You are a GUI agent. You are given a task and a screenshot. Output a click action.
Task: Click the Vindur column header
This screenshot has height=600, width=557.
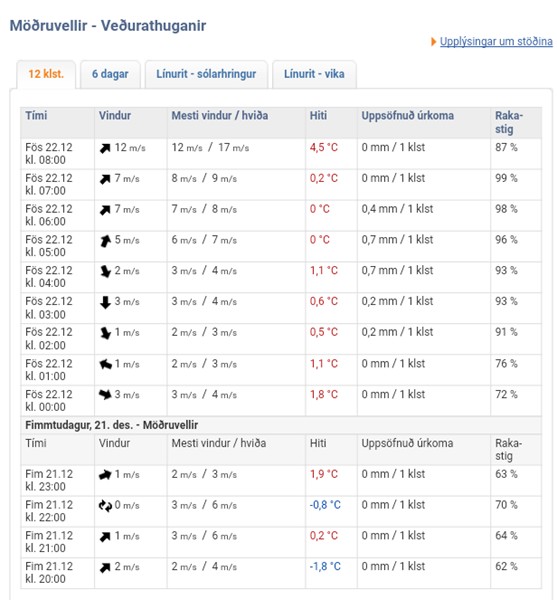[x=115, y=116]
